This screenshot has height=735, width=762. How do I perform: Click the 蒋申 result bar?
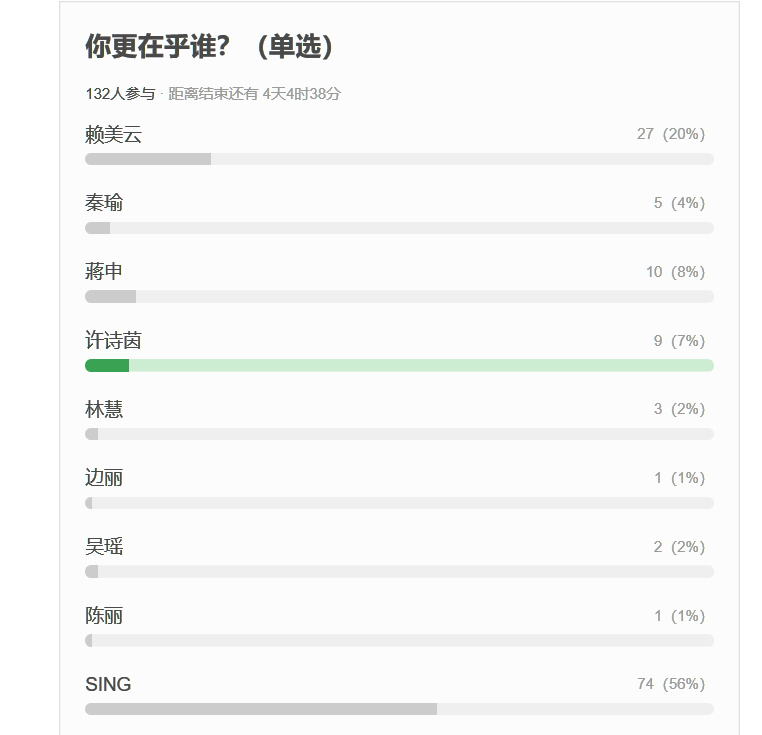tap(399, 297)
